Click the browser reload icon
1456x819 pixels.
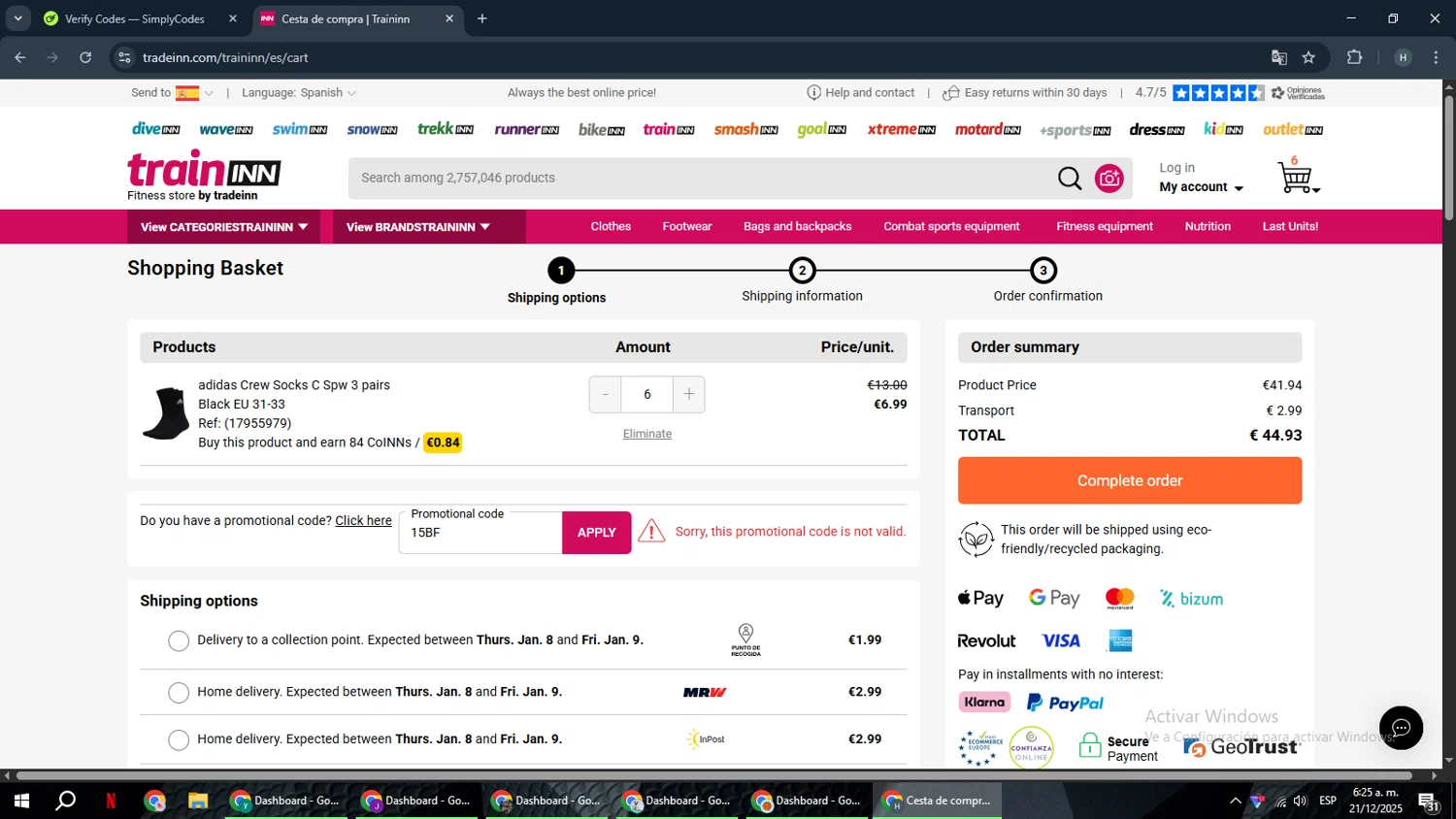(x=85, y=57)
